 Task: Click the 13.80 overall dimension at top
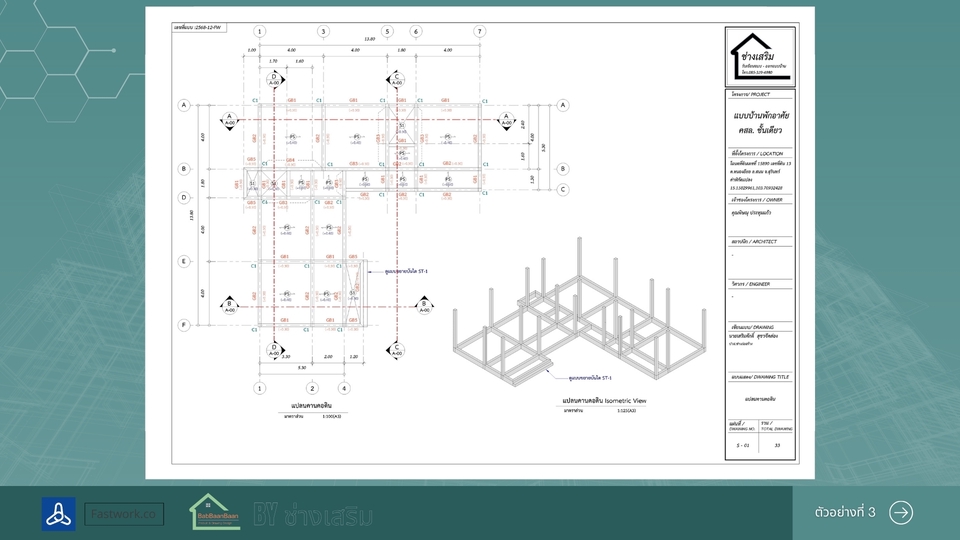pyautogui.click(x=369, y=40)
